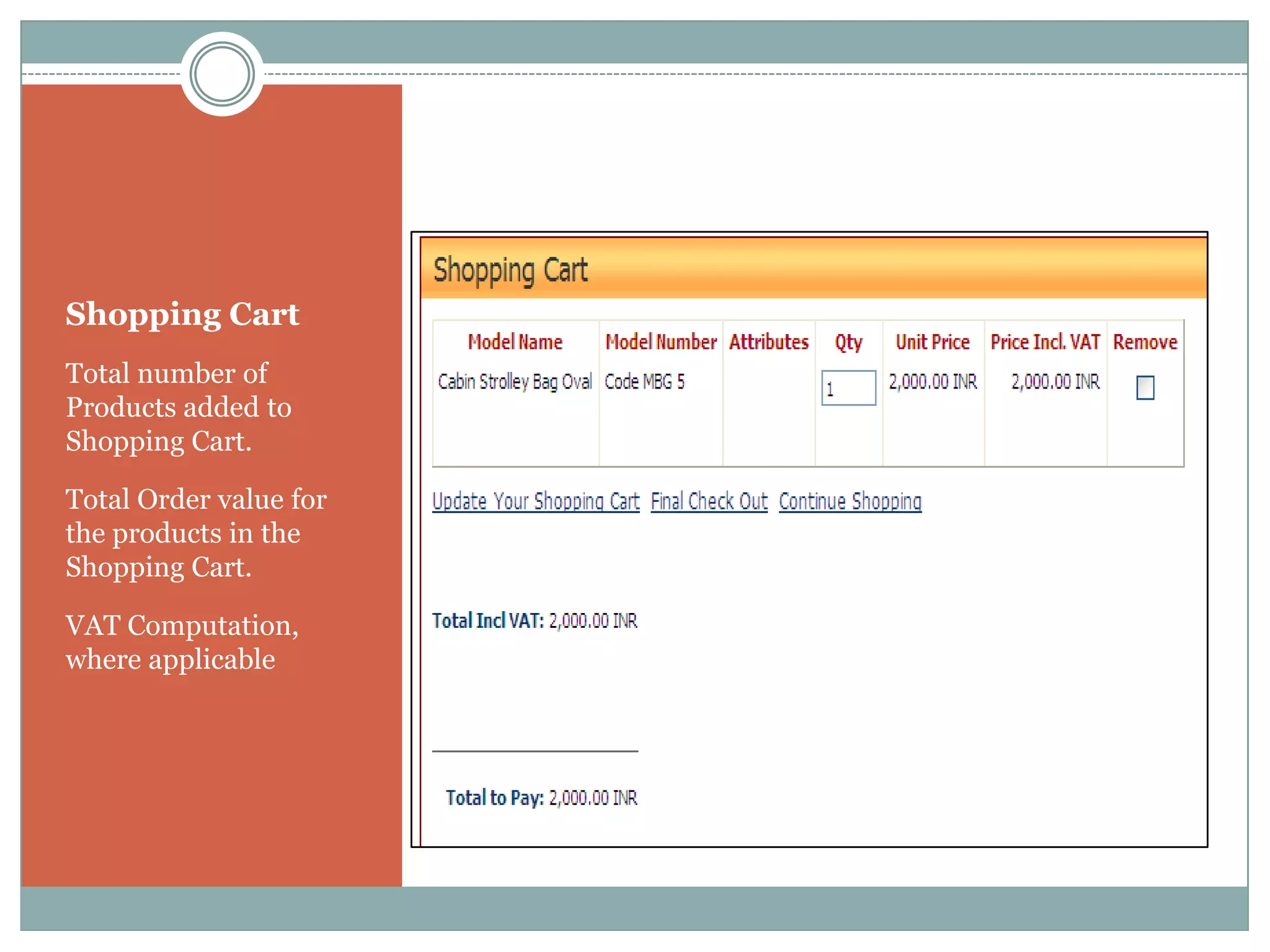
Task: Tick the Remove checkbox for Cabin Strolley Bag
Action: click(1145, 388)
